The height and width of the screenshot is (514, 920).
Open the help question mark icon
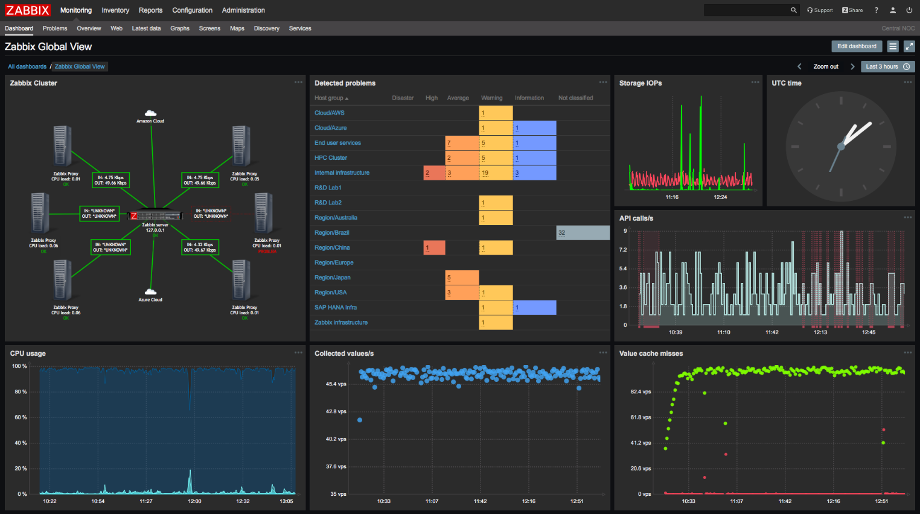click(876, 10)
